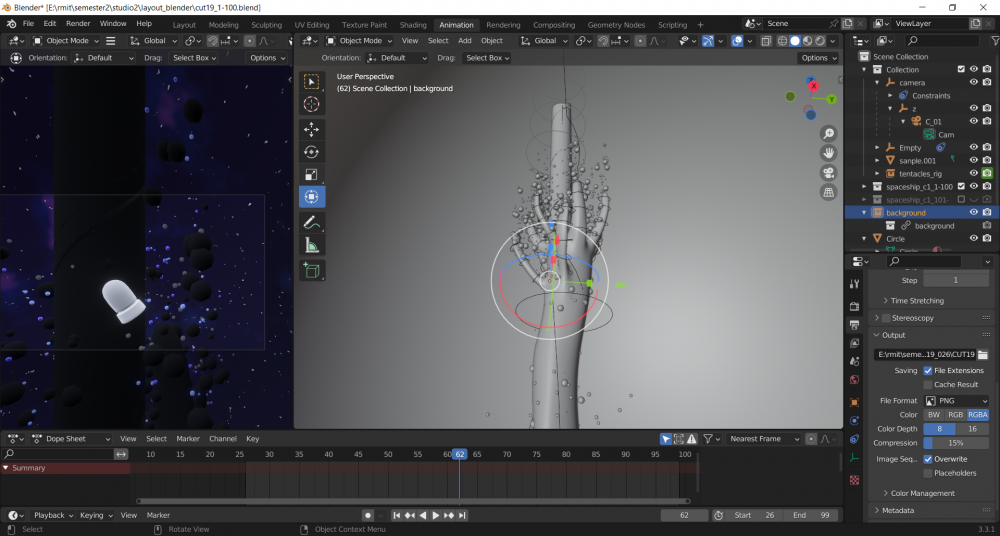Toggle camera view with camera icon
This screenshot has width=1000, height=536.
point(828,173)
